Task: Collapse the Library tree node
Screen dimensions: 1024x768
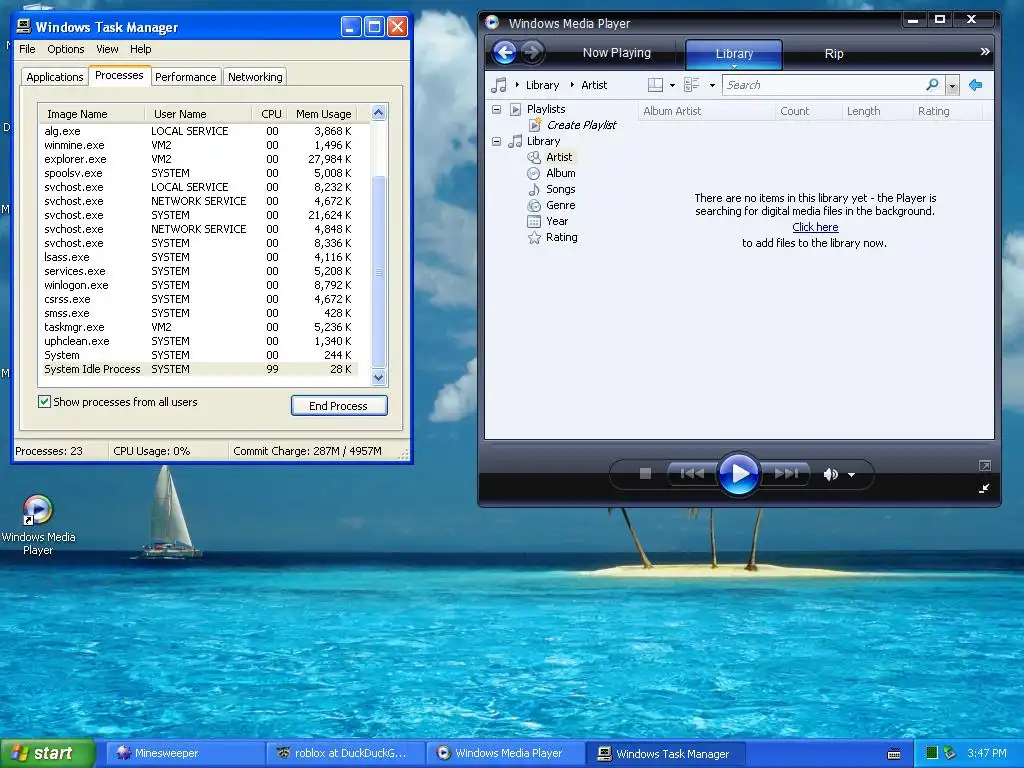Action: pos(497,141)
